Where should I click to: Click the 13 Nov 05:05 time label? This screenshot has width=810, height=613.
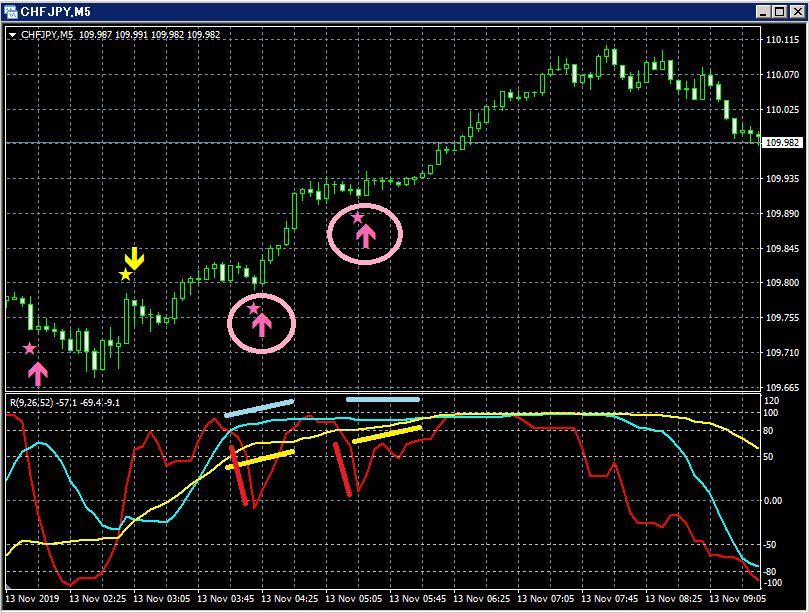click(353, 599)
